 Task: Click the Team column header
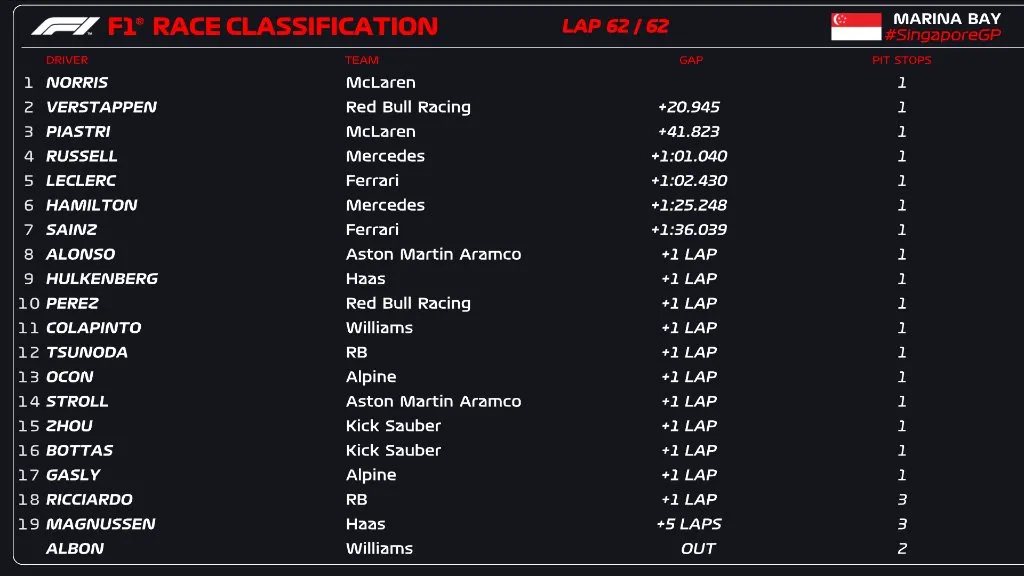click(362, 60)
